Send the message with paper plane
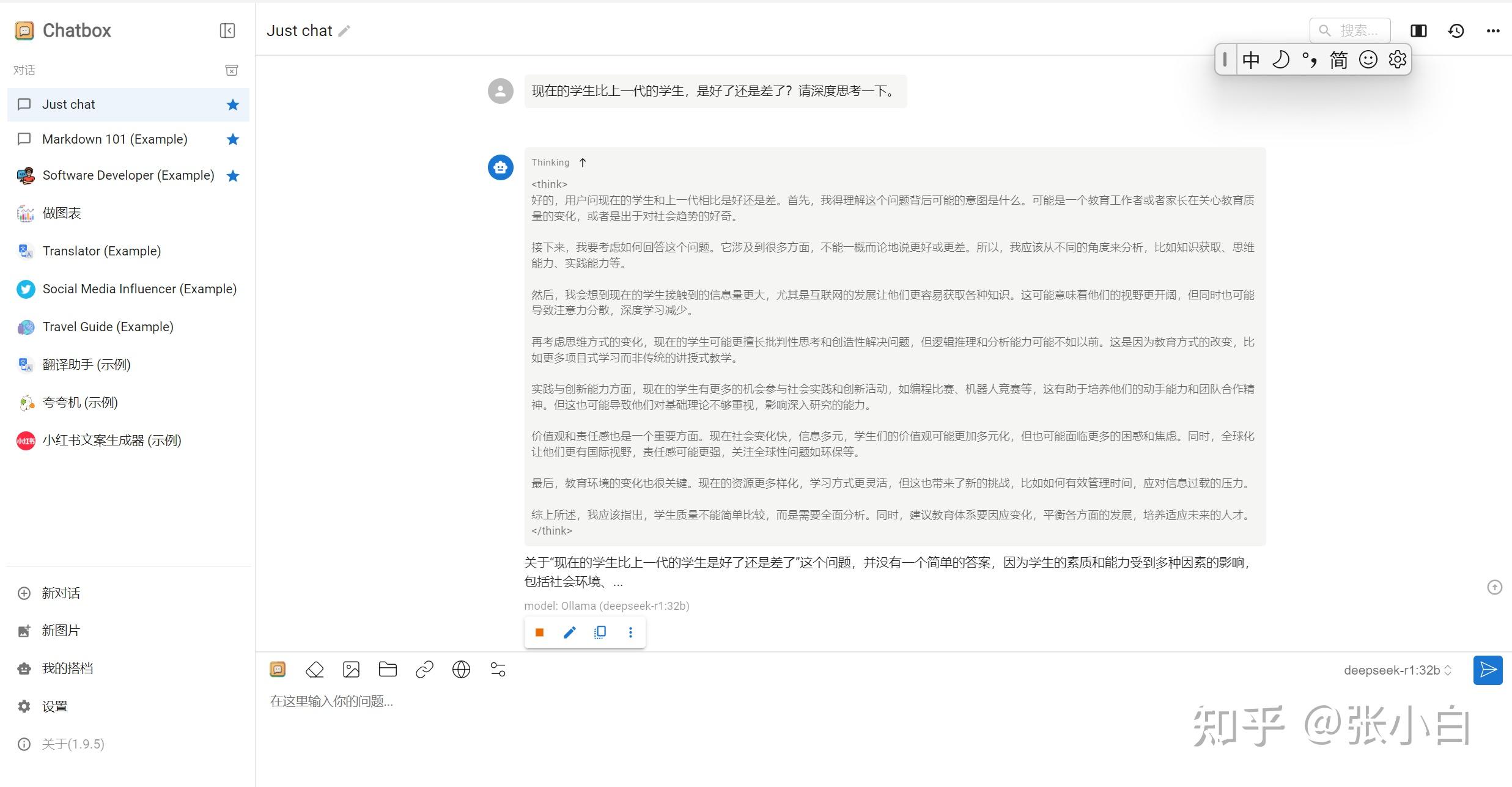Viewport: 1512px width, 787px height. pos(1488,670)
